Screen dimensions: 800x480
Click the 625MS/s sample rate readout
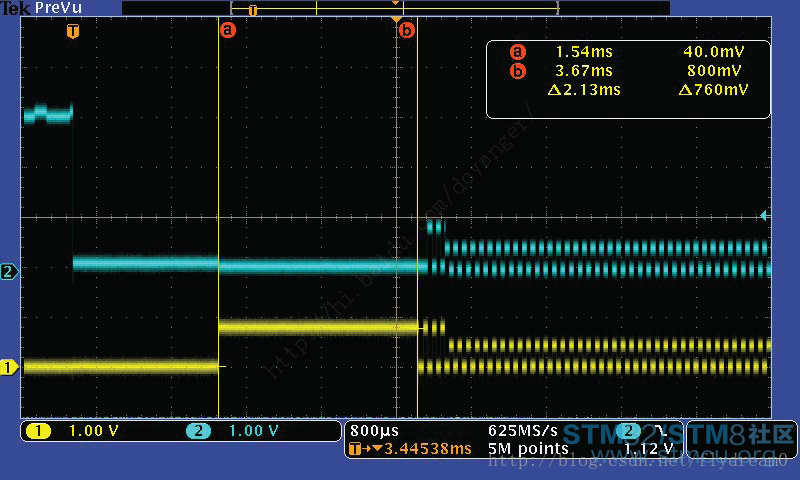[523, 430]
